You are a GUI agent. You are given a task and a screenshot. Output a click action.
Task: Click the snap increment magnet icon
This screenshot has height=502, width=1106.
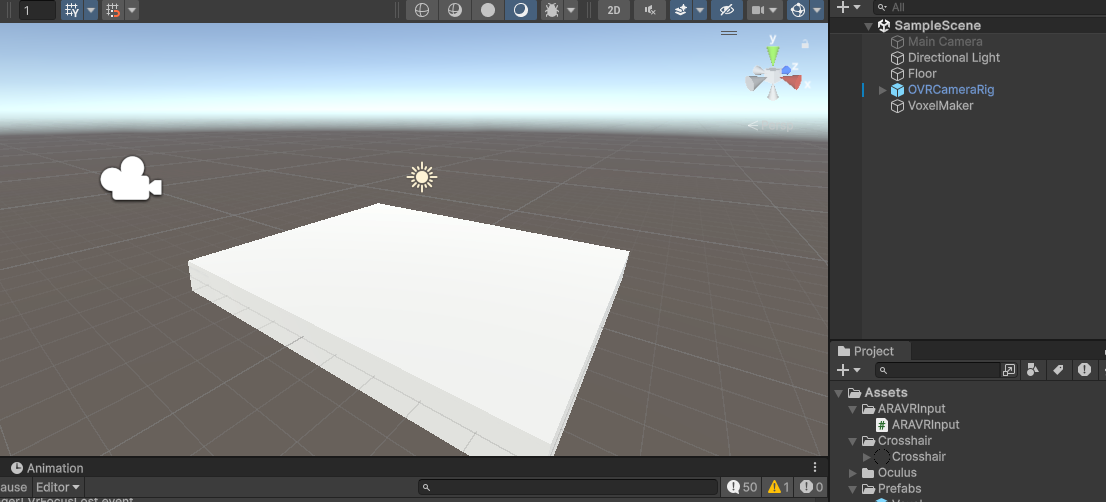113,10
